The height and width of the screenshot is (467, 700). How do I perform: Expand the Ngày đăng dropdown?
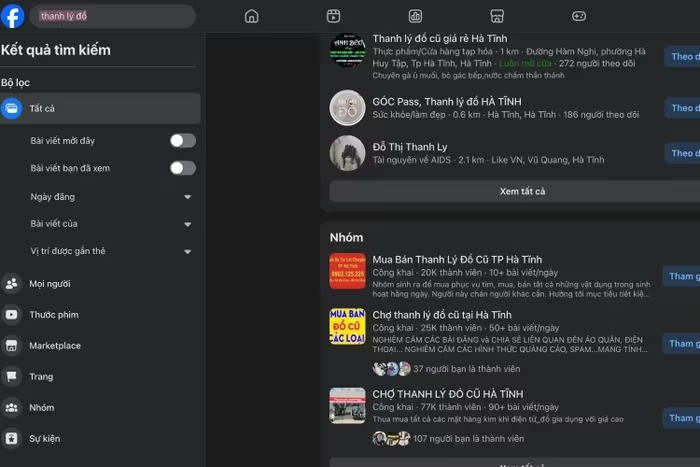click(x=188, y=197)
